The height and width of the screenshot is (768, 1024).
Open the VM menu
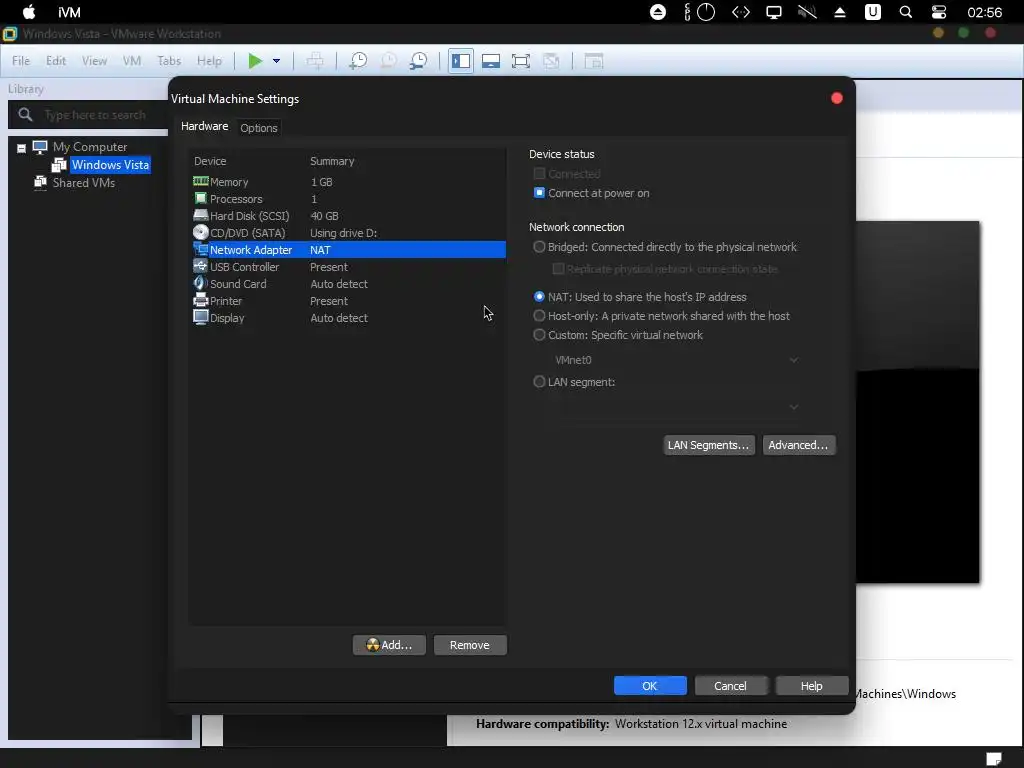[132, 61]
